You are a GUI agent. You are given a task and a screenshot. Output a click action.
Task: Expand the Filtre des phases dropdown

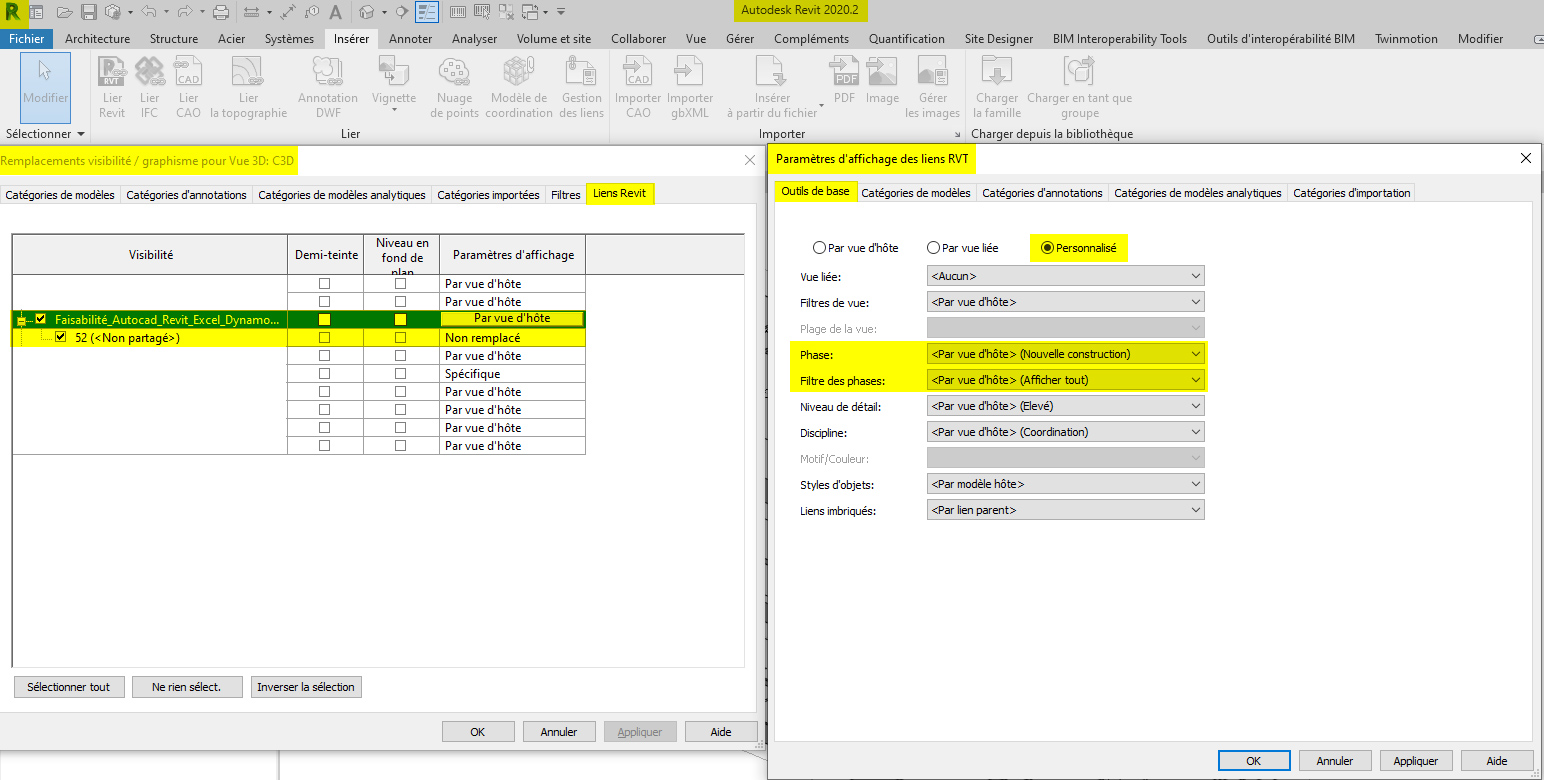(1065, 380)
